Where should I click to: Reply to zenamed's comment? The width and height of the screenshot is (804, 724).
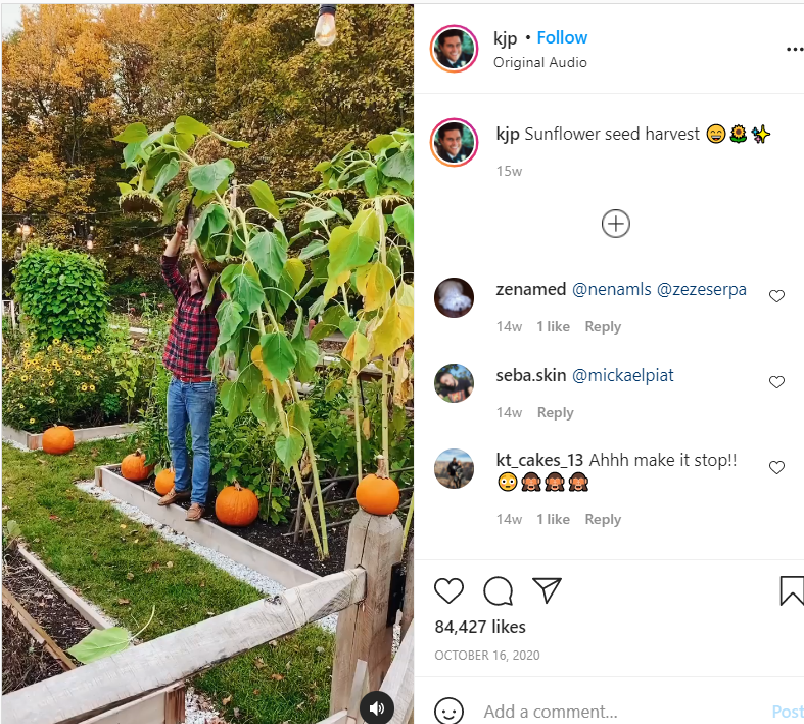point(603,327)
